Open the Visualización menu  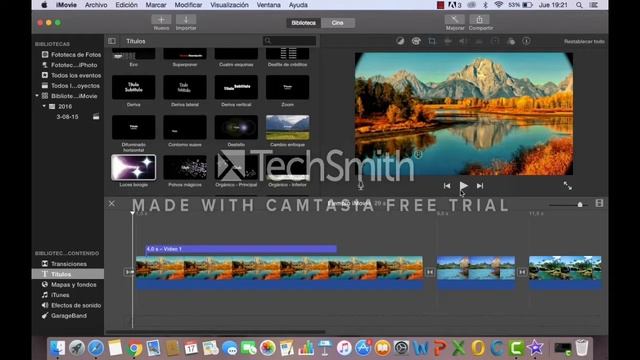click(x=229, y=5)
